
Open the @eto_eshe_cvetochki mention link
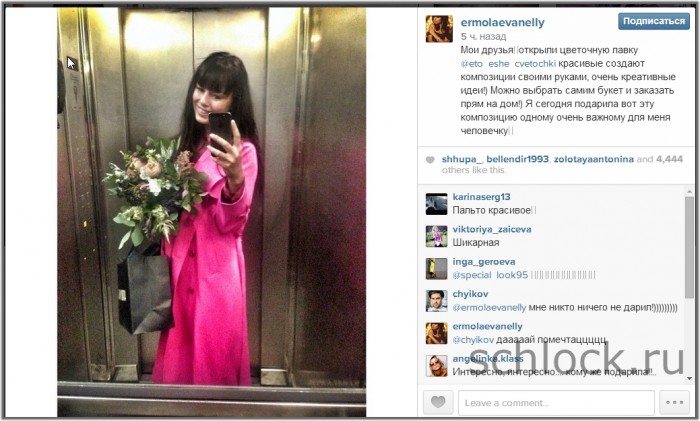pyautogui.click(x=508, y=64)
